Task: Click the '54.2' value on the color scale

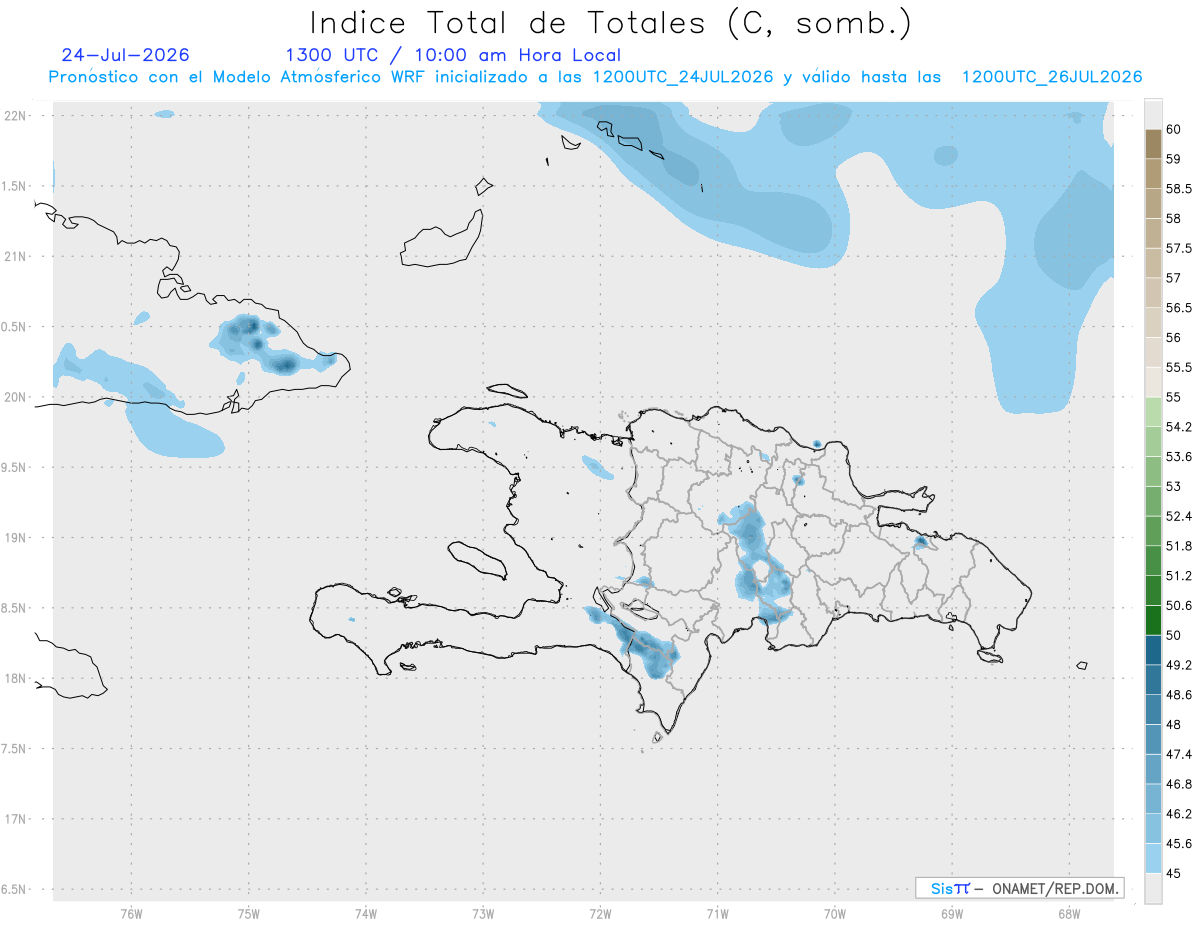Action: (1179, 427)
